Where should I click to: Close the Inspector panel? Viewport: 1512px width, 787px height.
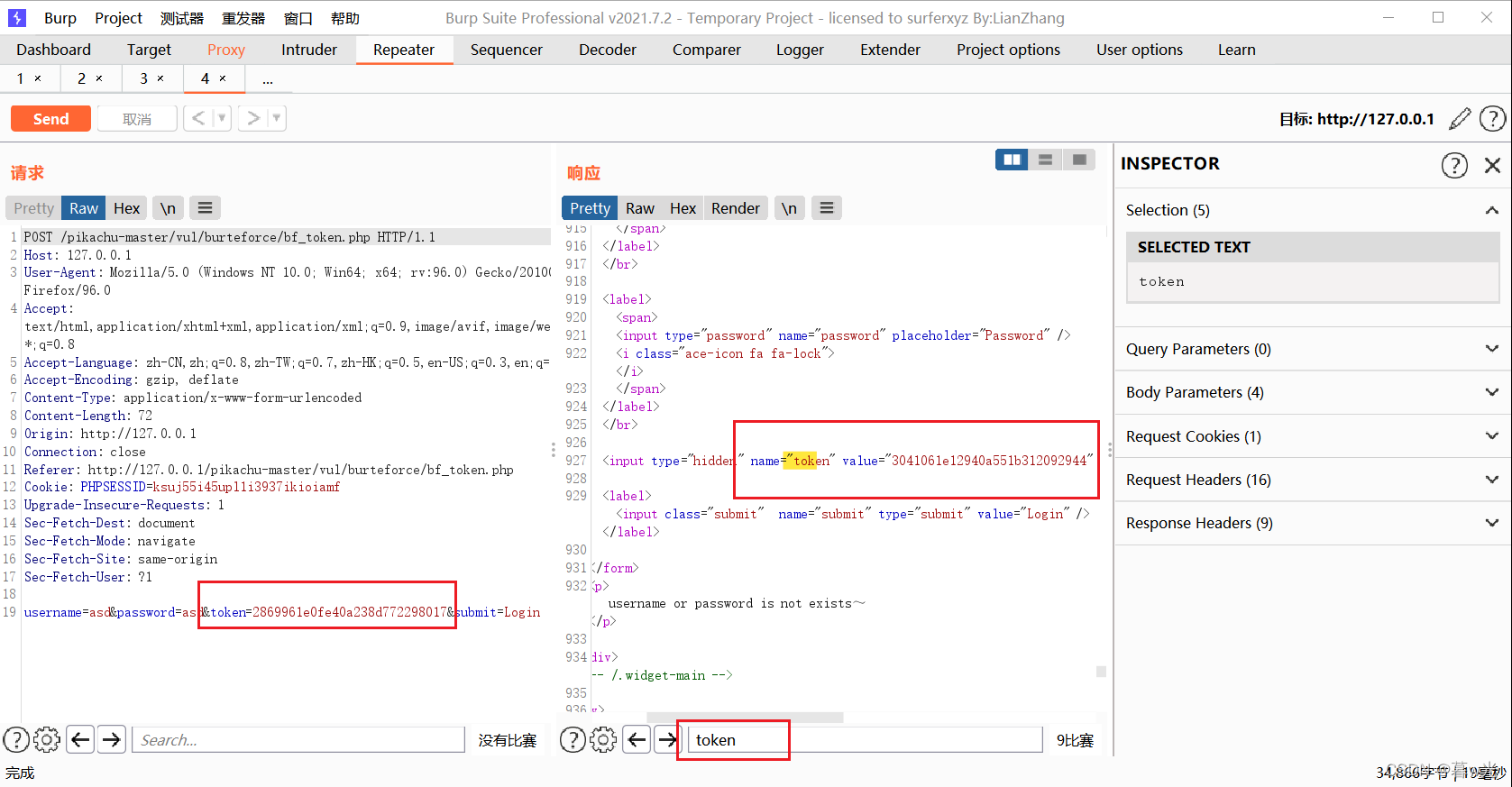click(x=1492, y=165)
